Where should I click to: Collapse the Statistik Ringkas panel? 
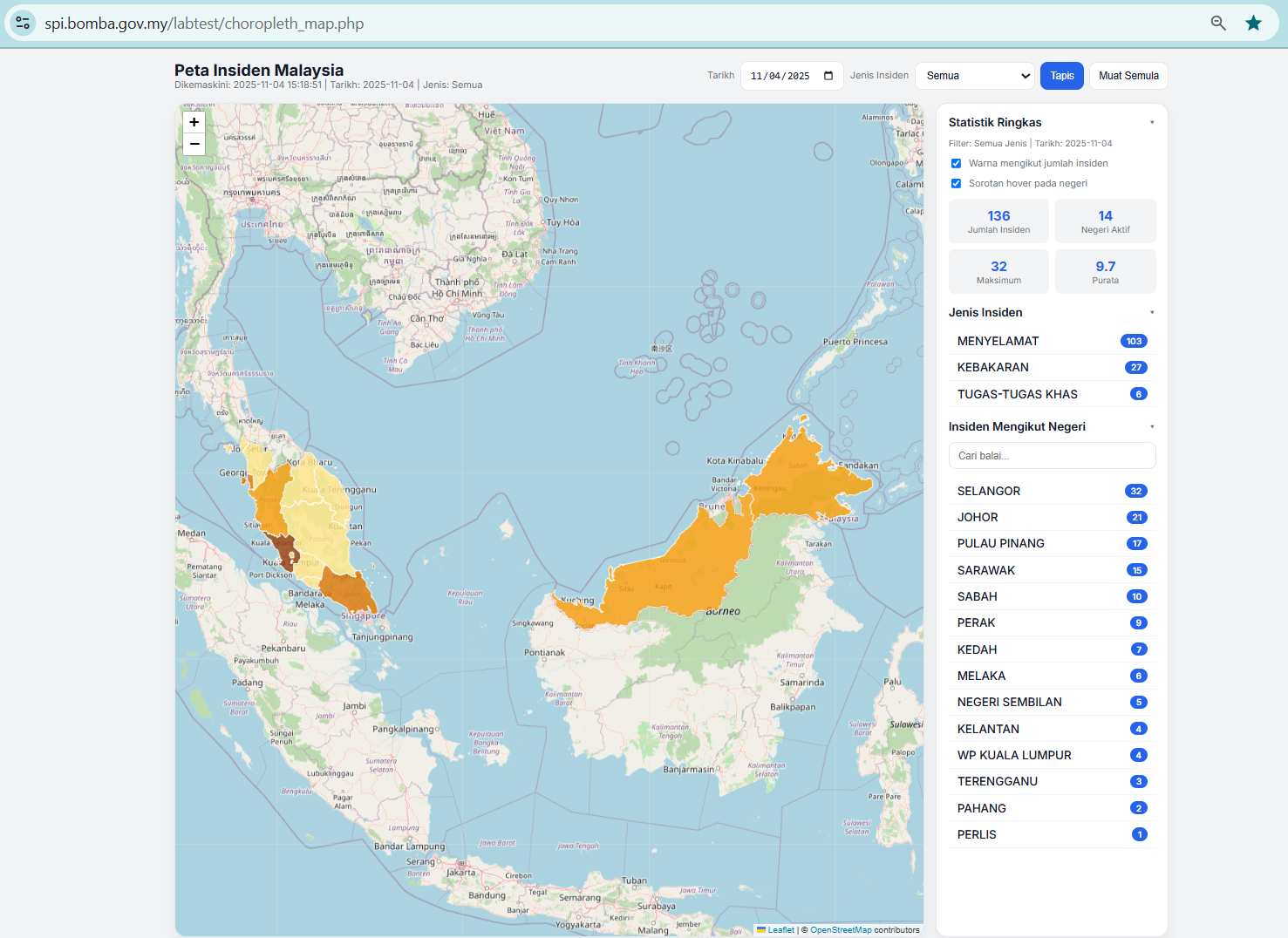pyautogui.click(x=1152, y=122)
